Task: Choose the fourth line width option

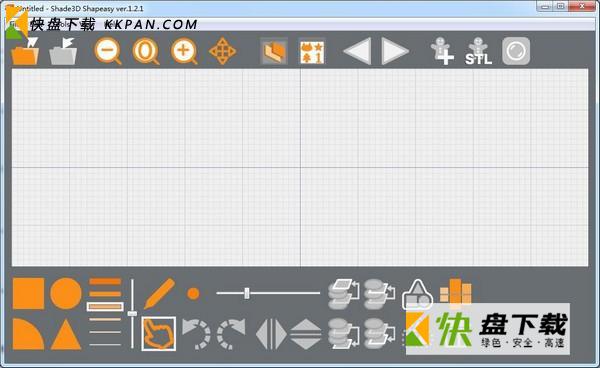Action: coord(105,319)
